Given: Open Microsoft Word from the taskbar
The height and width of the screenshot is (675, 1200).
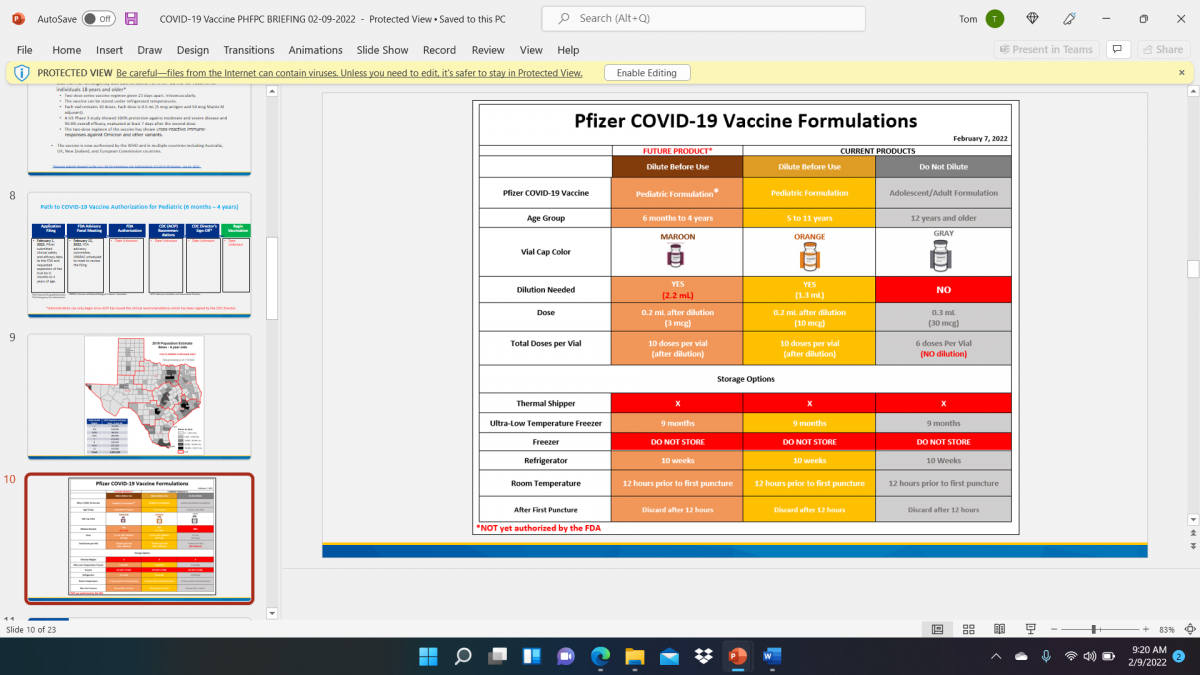Looking at the screenshot, I should [x=772, y=657].
